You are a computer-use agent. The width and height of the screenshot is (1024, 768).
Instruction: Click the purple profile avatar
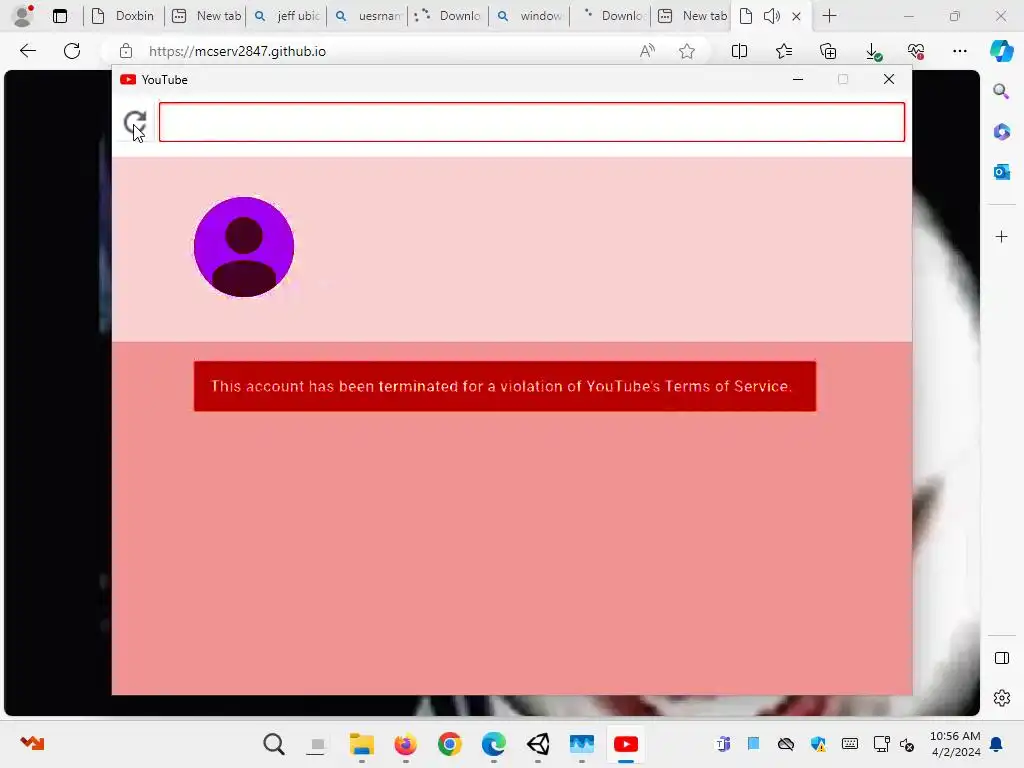244,247
